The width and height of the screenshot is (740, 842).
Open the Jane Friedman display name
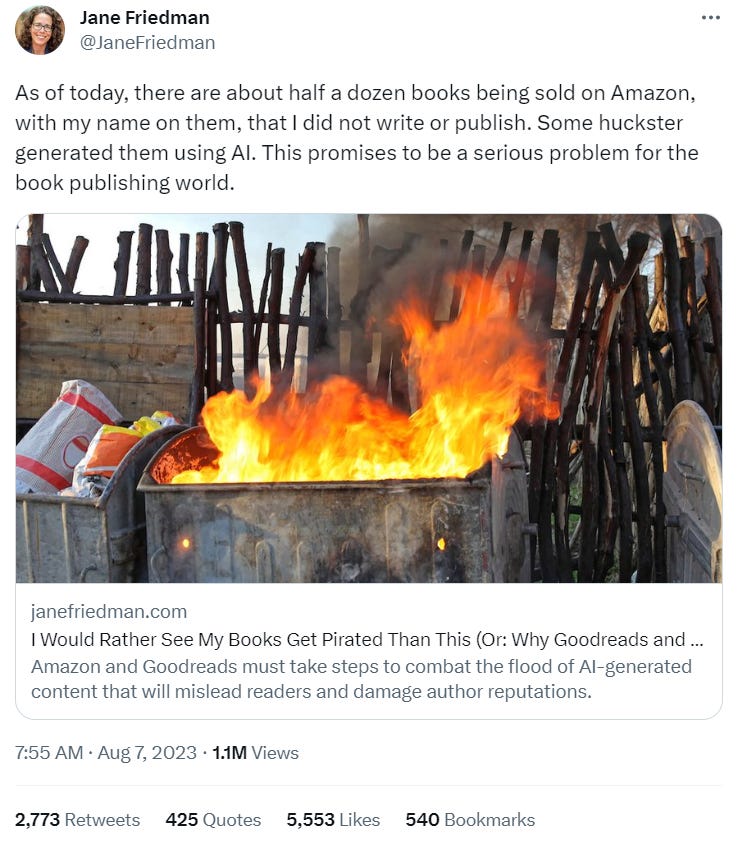pyautogui.click(x=144, y=18)
